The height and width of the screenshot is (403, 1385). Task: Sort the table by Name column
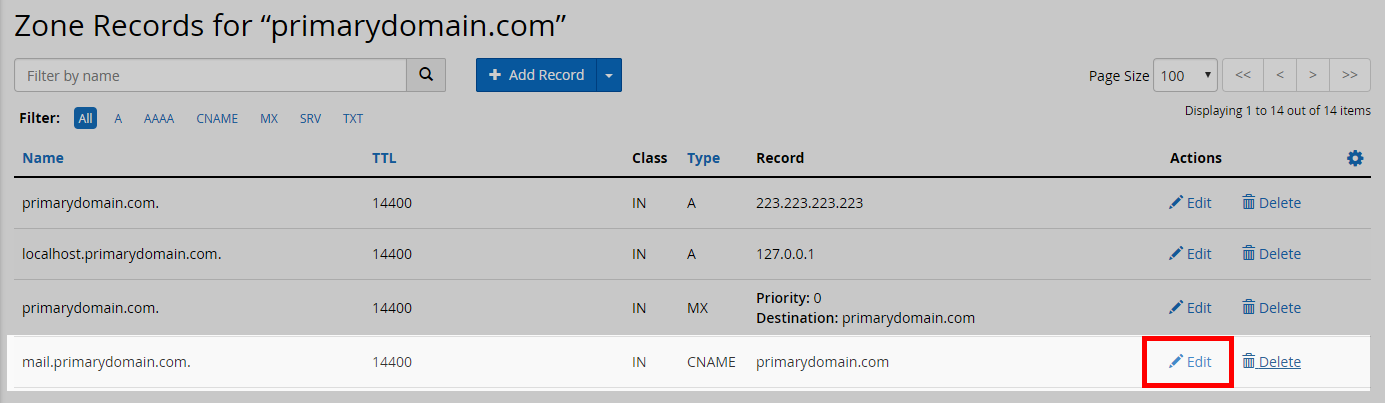point(43,158)
